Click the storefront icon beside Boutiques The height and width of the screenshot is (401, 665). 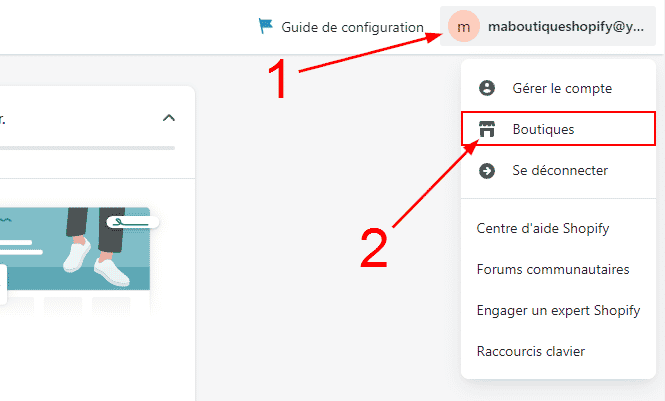click(487, 129)
